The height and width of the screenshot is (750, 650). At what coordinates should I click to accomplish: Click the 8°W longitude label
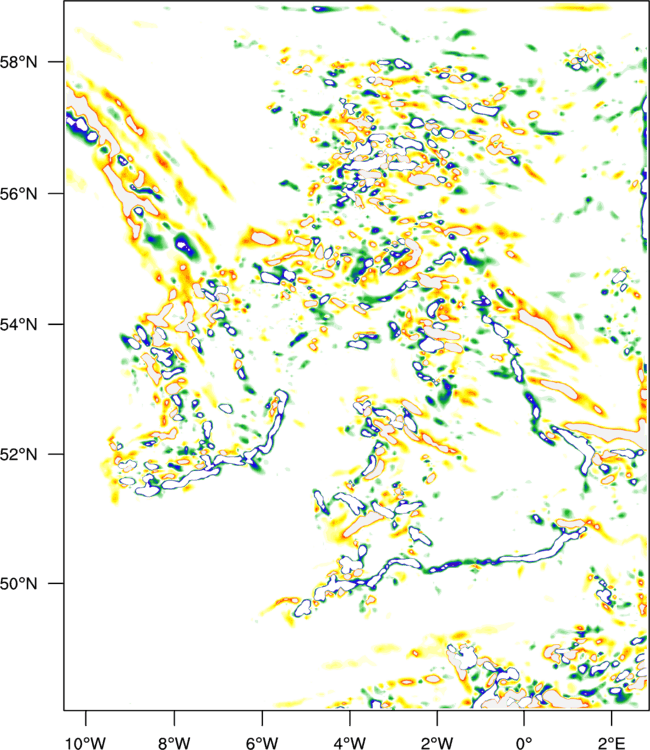174,743
